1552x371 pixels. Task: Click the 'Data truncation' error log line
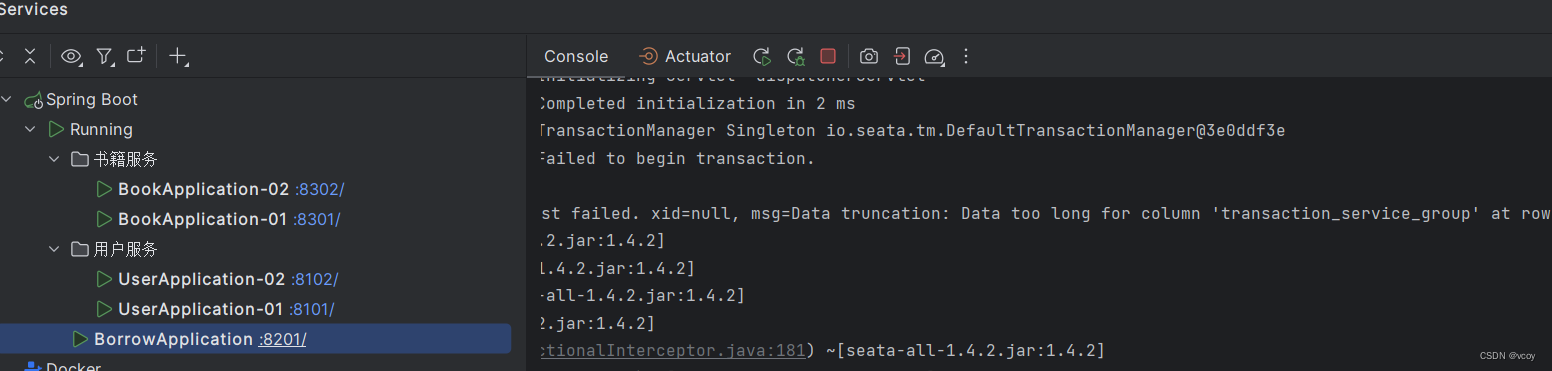pyautogui.click(x=1046, y=214)
